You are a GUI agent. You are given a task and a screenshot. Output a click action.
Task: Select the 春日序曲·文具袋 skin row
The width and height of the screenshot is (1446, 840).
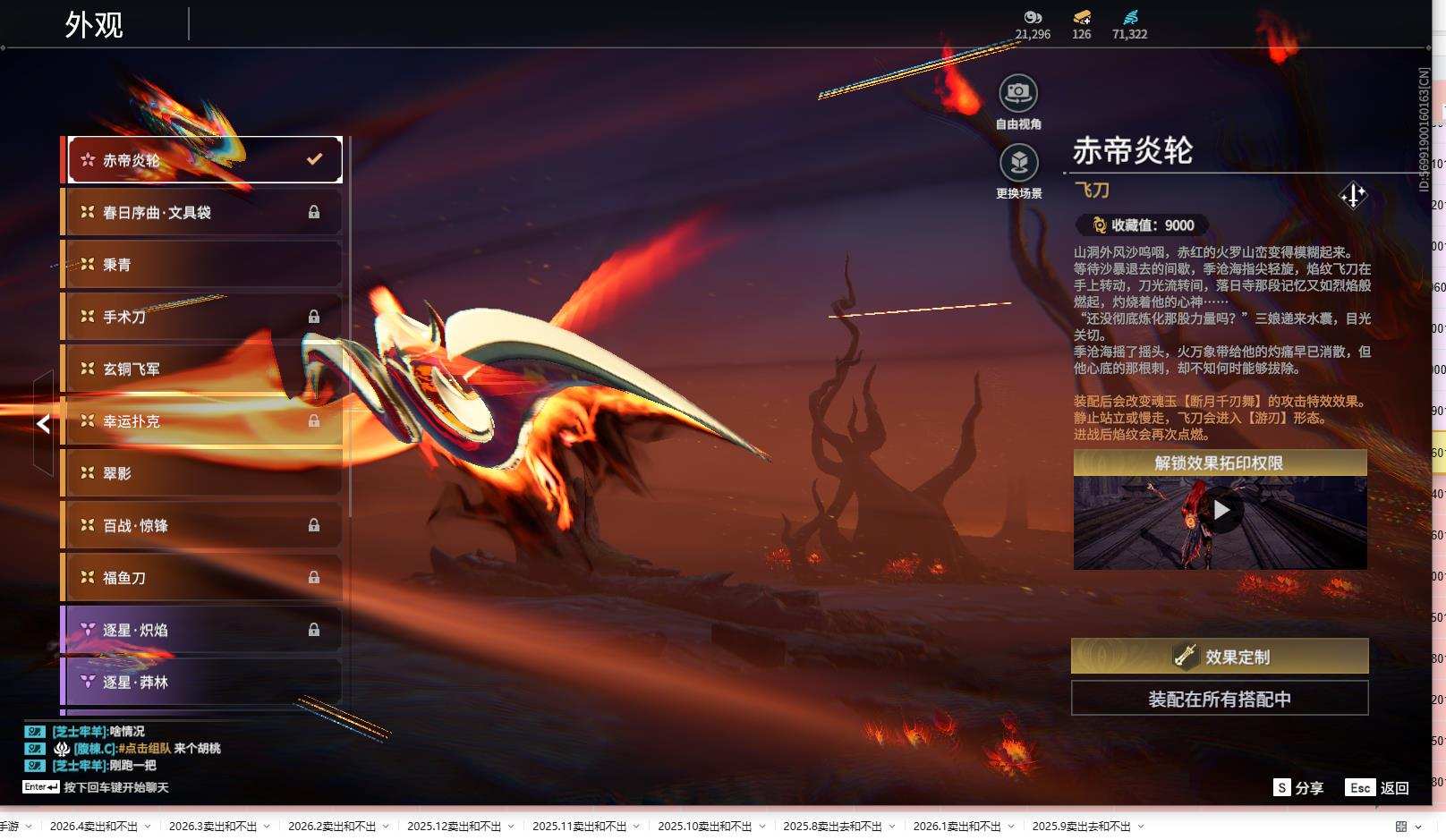(202, 212)
